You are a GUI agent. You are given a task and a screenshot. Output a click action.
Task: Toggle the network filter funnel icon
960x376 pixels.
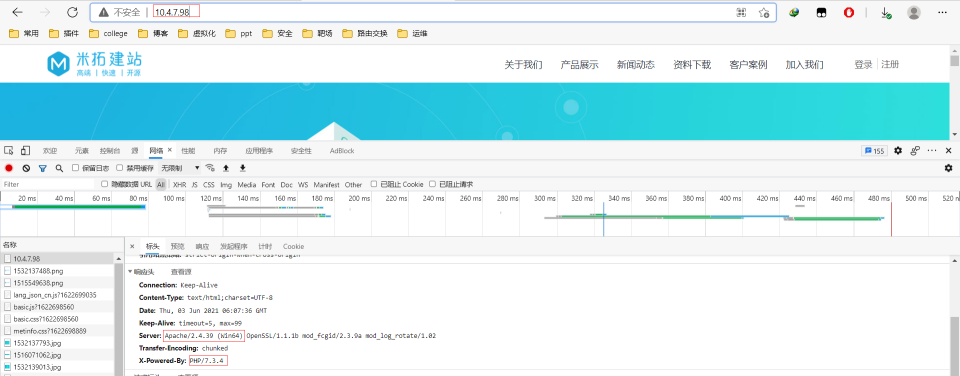[x=43, y=168]
